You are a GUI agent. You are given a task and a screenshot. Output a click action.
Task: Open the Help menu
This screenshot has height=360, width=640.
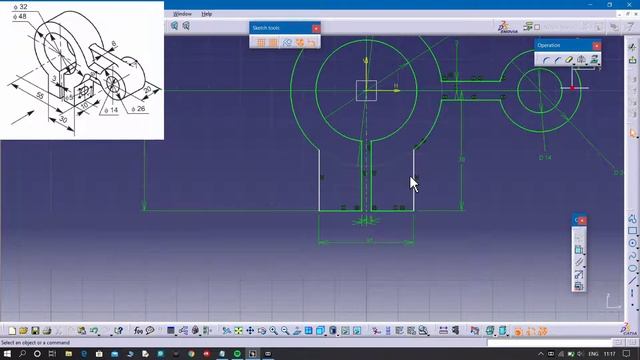207,14
